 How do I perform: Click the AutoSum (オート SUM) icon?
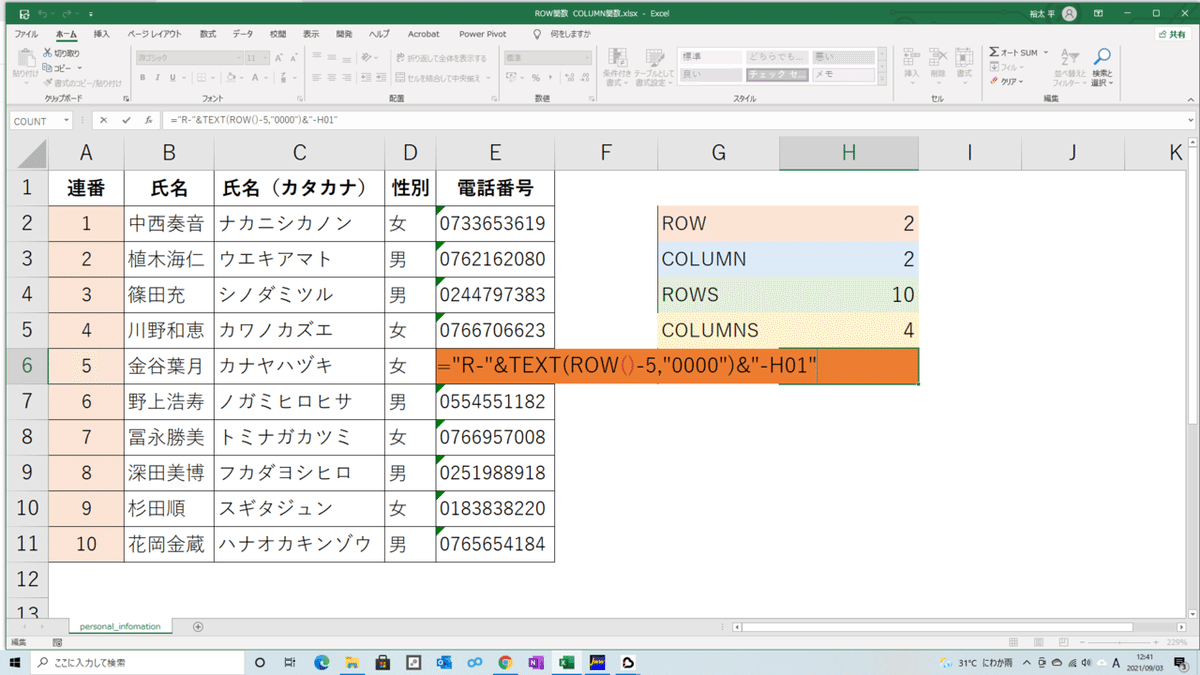[x=995, y=52]
